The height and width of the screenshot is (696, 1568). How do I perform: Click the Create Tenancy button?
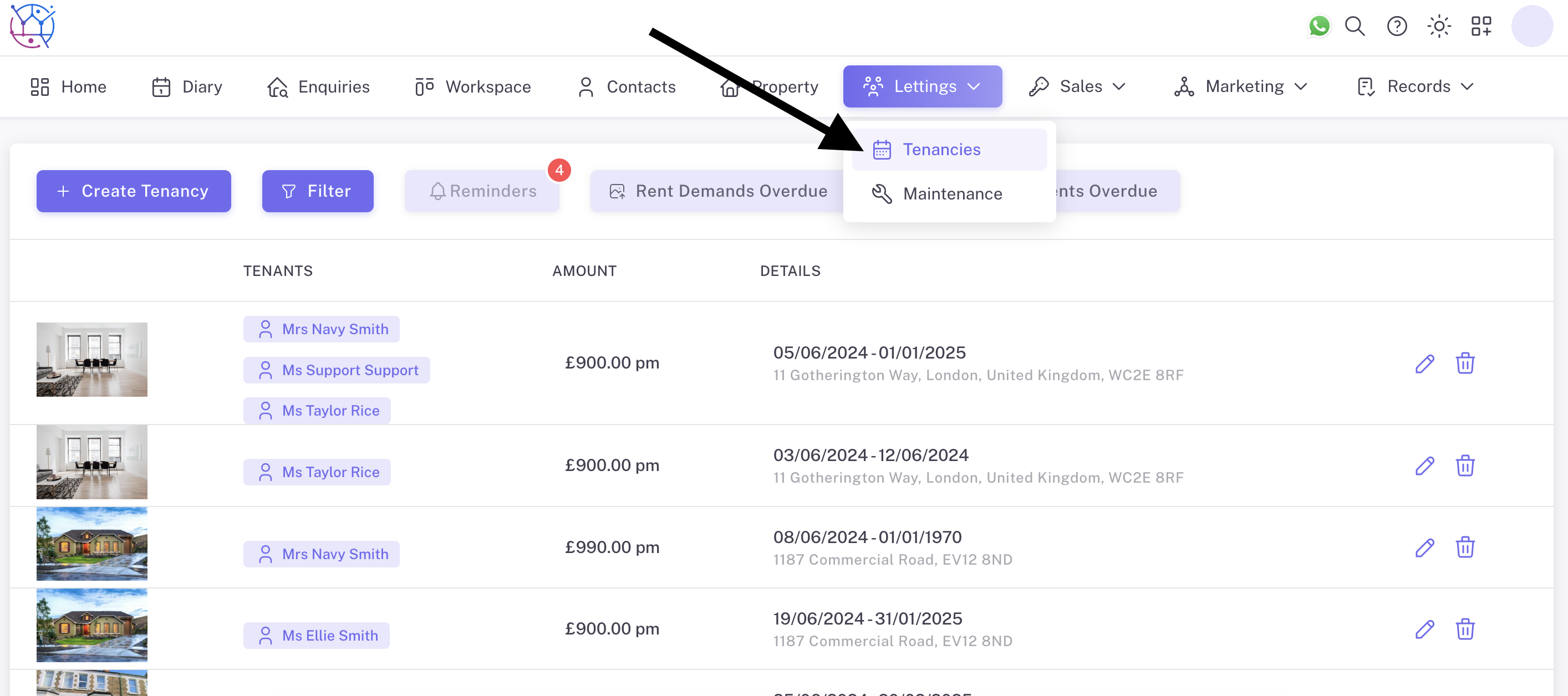133,191
